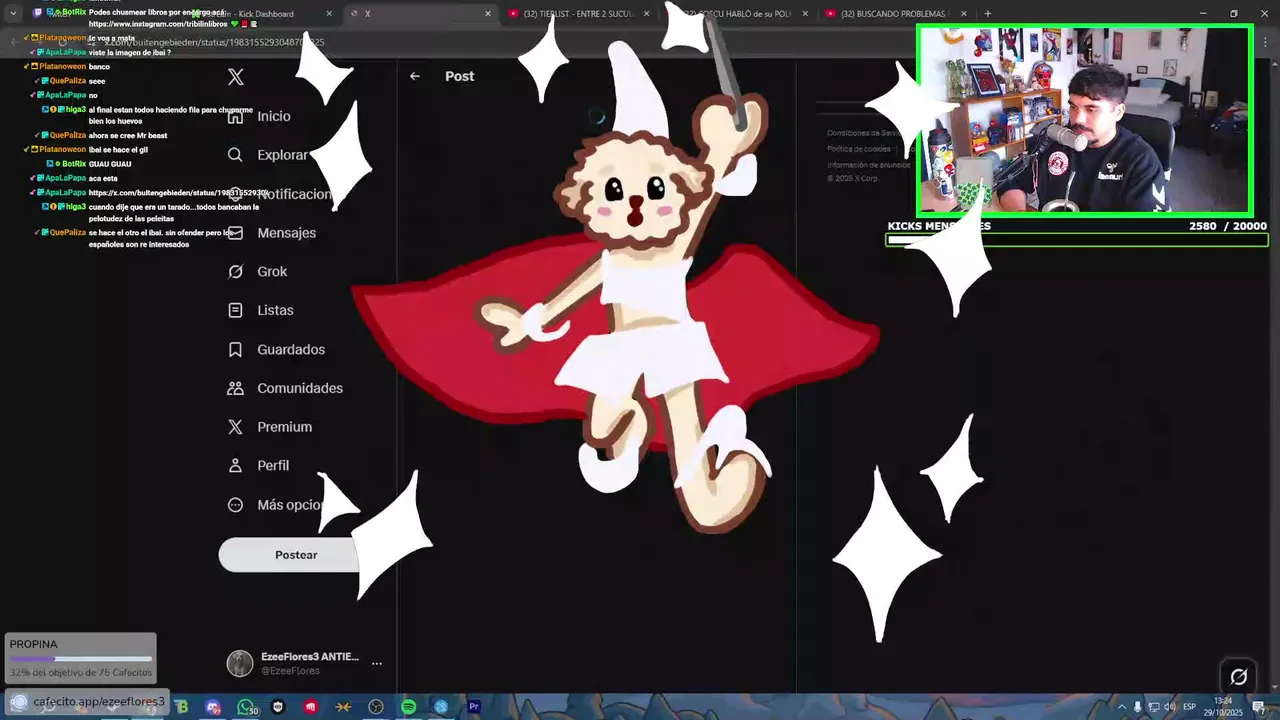Click the envelope icon beside Mensajes
Image resolution: width=1280 pixels, height=720 pixels.
coord(235,233)
